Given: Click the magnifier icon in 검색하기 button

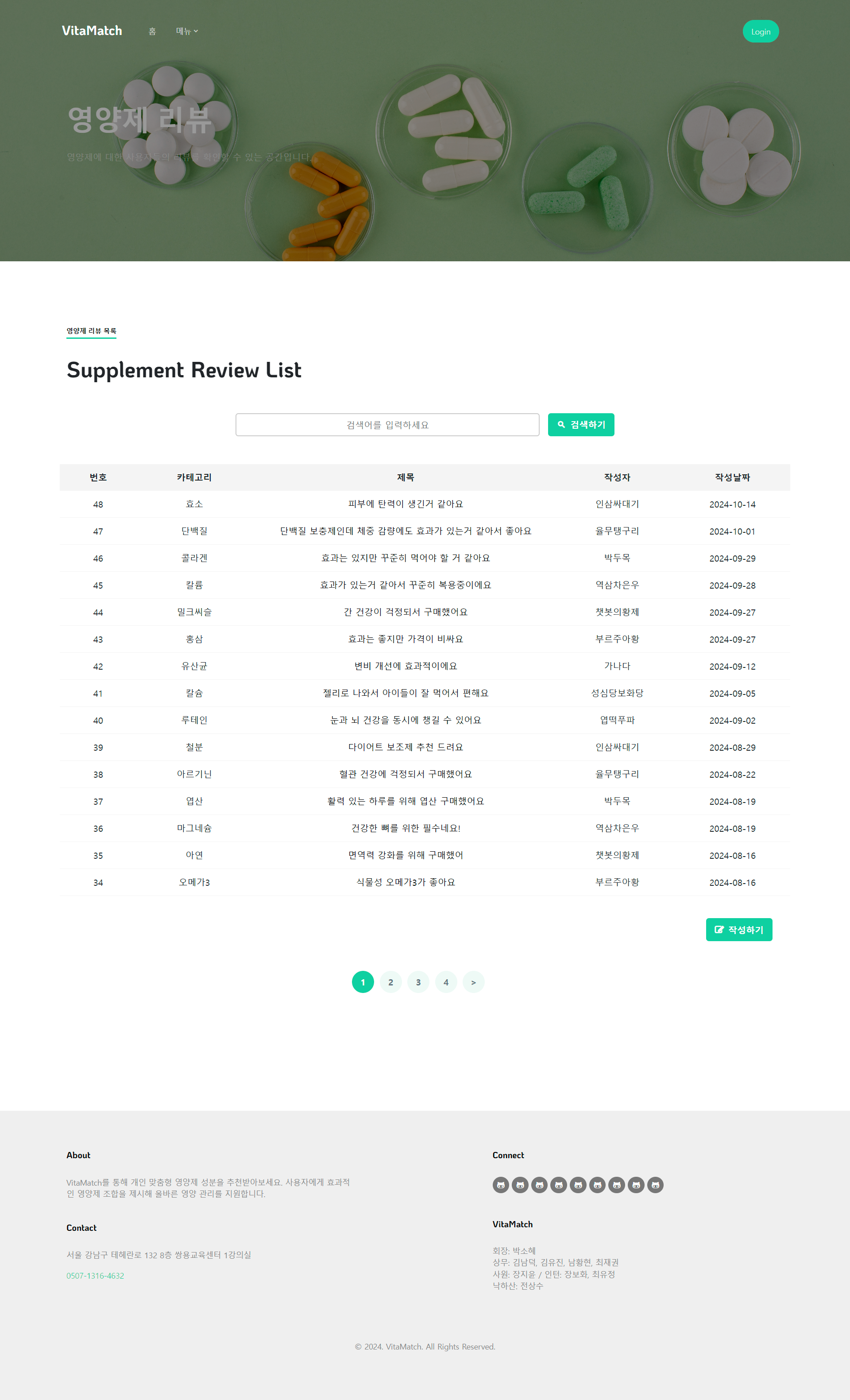Looking at the screenshot, I should [x=561, y=424].
